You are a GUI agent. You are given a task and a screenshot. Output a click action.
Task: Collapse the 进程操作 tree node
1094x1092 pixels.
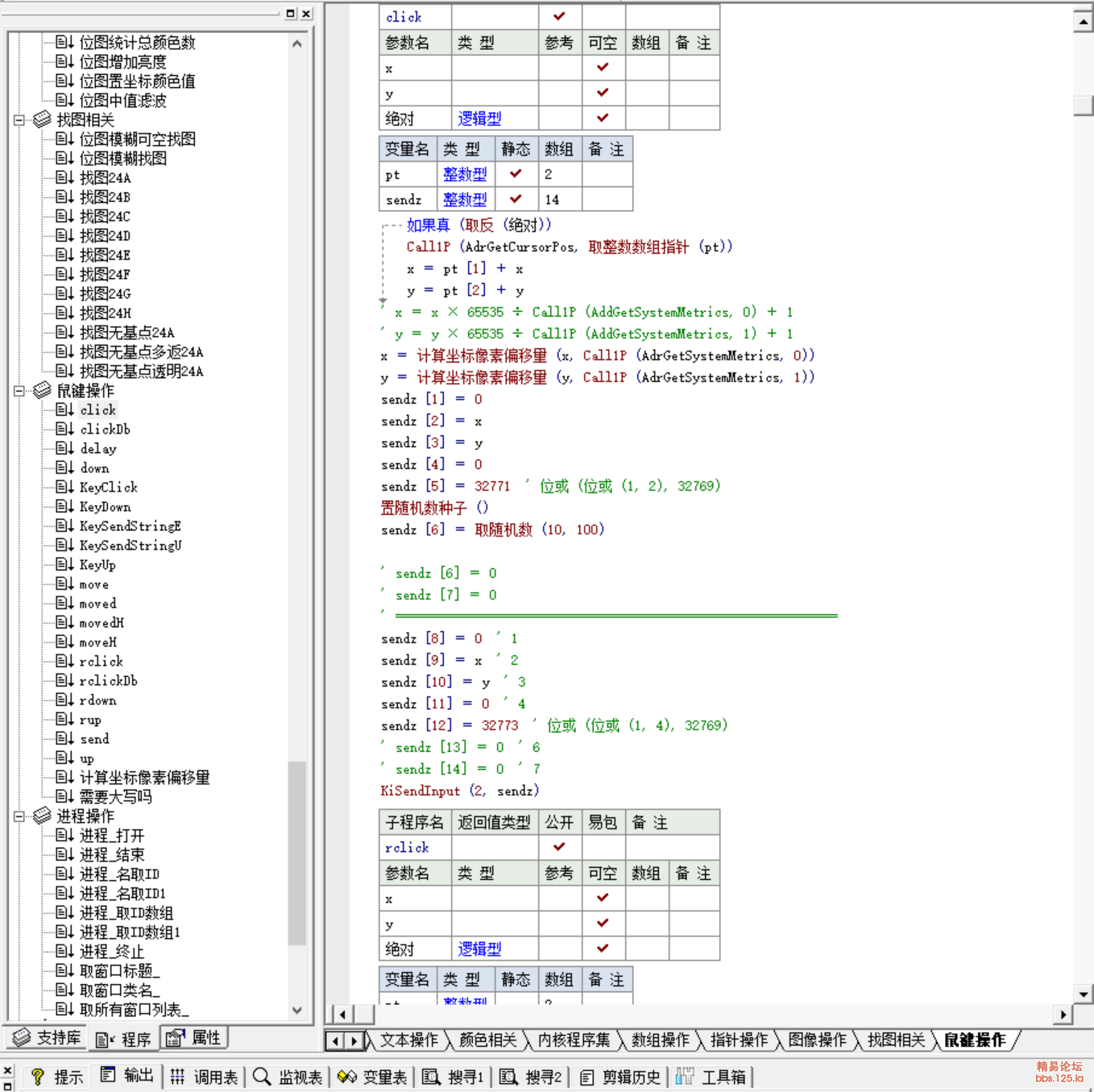(19, 816)
